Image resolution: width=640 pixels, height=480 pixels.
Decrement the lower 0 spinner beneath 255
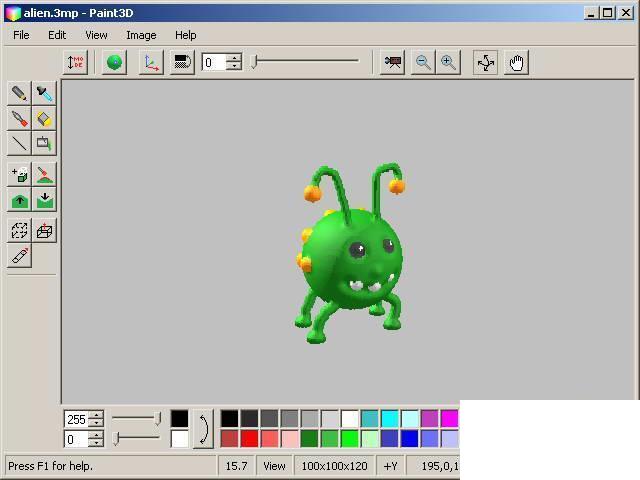pos(96,443)
